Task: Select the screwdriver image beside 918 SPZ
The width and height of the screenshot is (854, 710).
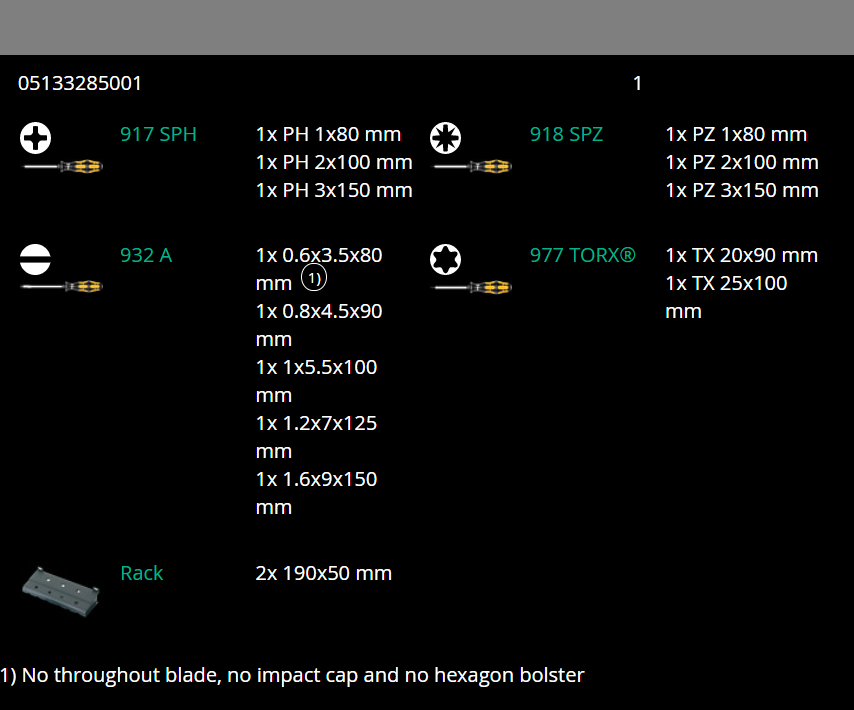Action: 472,166
